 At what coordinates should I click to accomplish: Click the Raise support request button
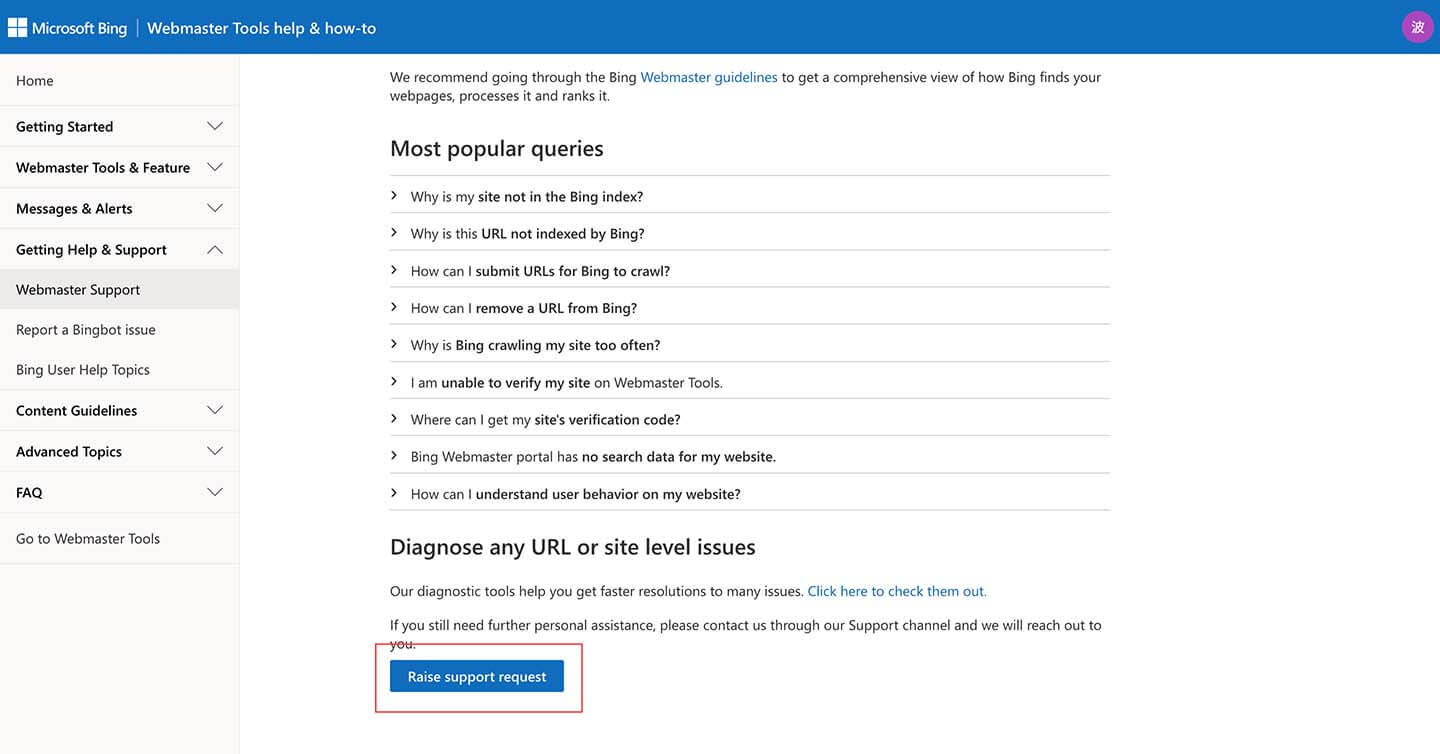click(477, 677)
